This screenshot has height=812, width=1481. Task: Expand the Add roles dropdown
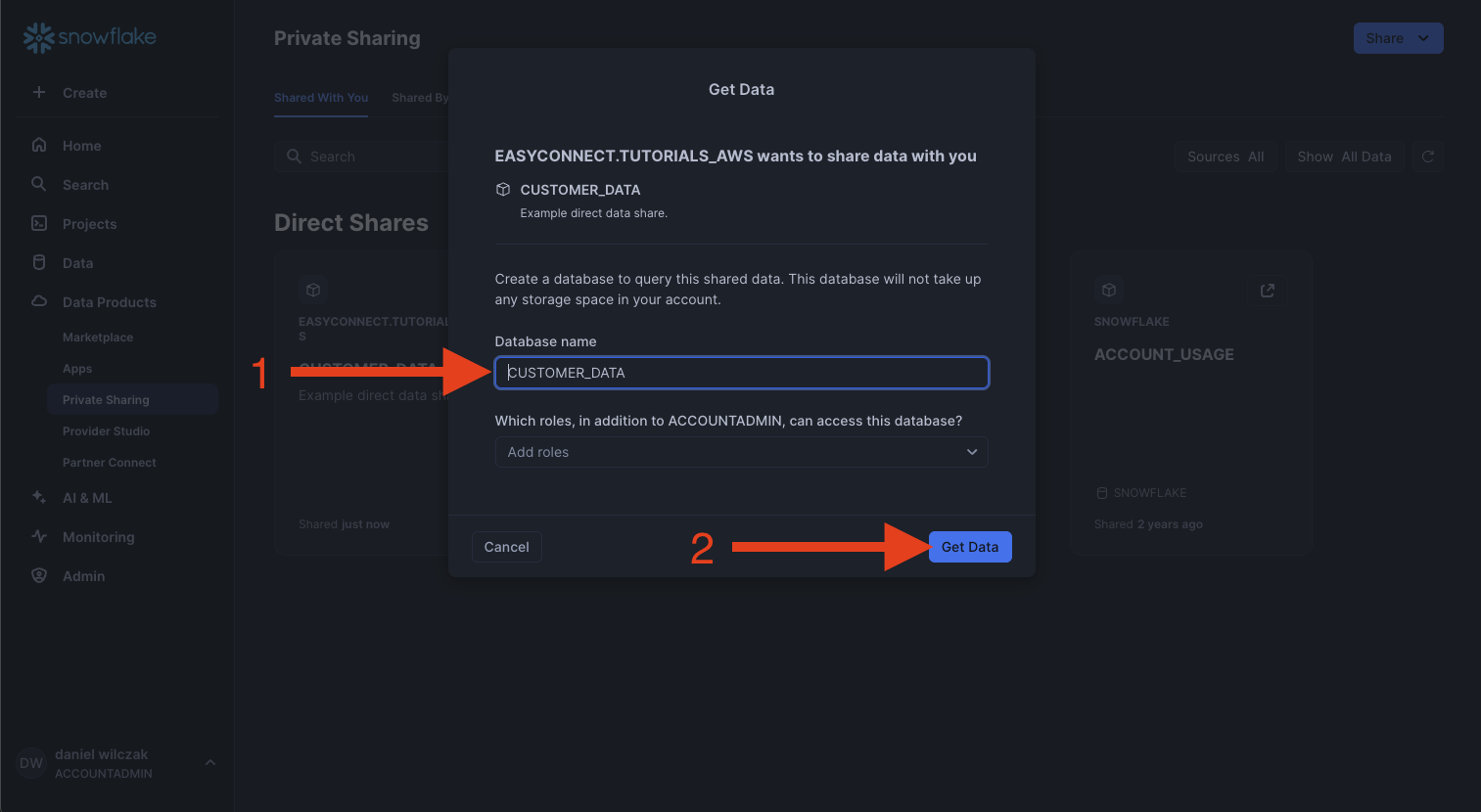click(x=741, y=452)
